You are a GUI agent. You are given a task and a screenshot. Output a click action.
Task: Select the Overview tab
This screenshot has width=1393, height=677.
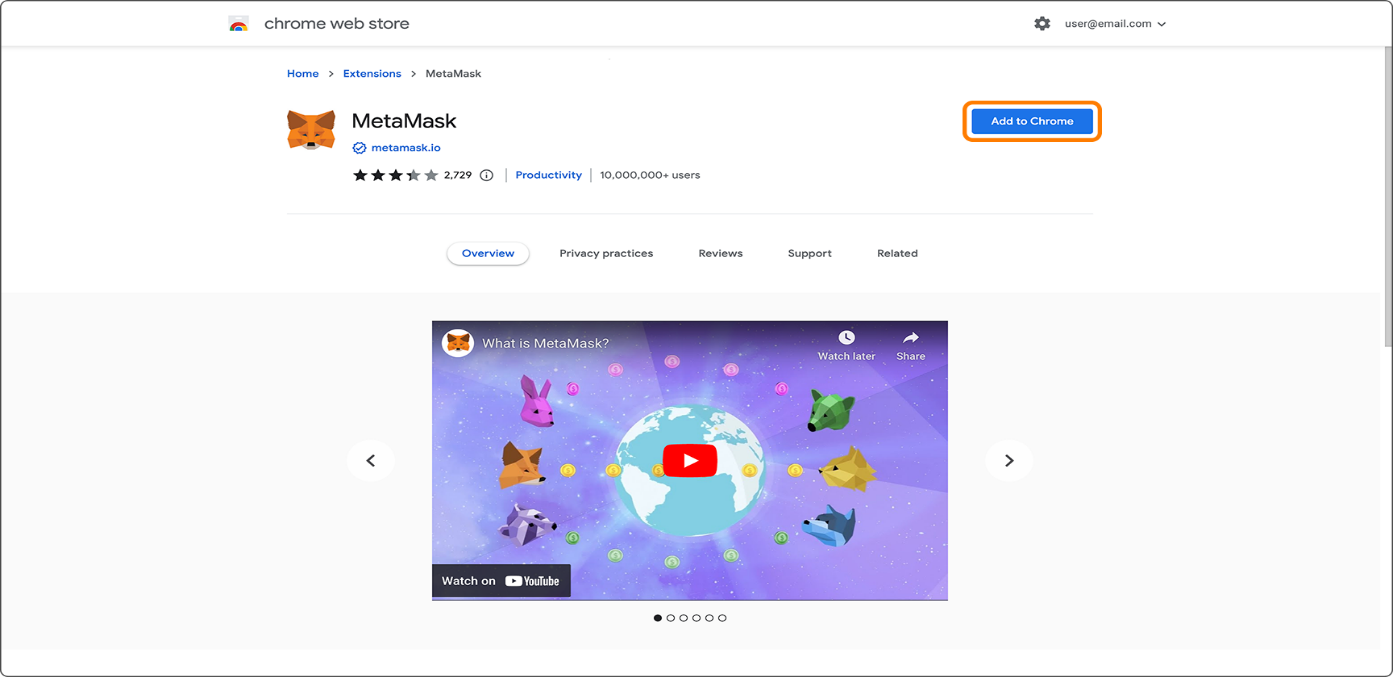coord(488,253)
